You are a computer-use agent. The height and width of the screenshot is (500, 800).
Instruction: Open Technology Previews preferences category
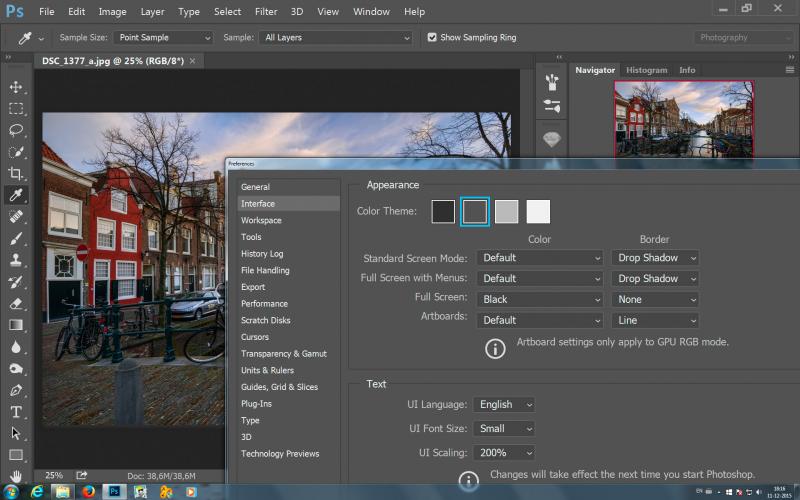click(288, 454)
